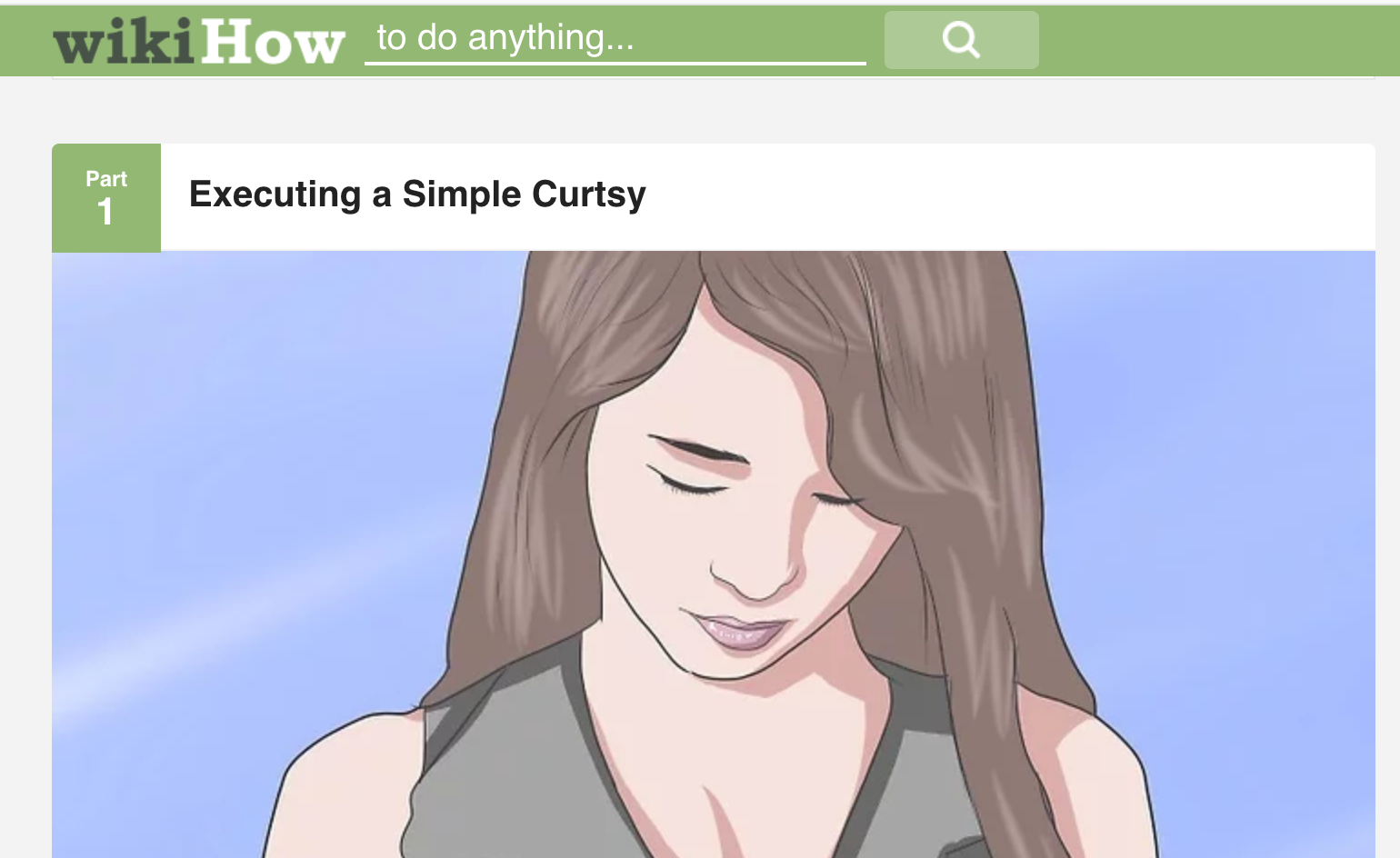Click the search magnifier icon
1400x858 pixels.
click(x=961, y=40)
